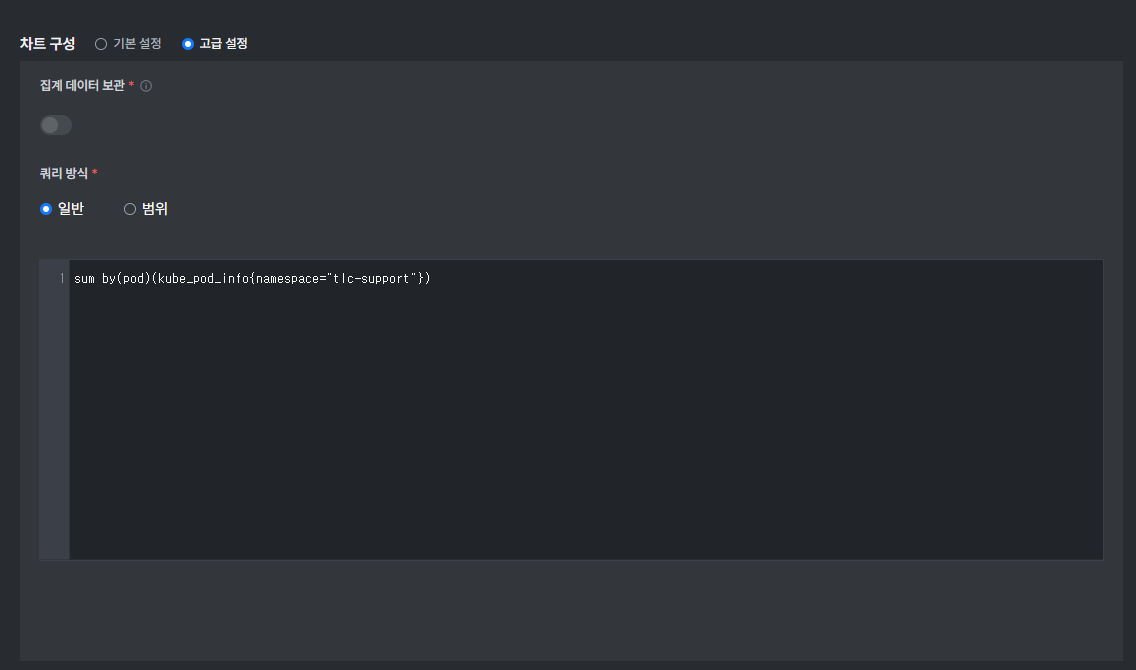Click the 쿼리 방식 field label

[x=64, y=174]
